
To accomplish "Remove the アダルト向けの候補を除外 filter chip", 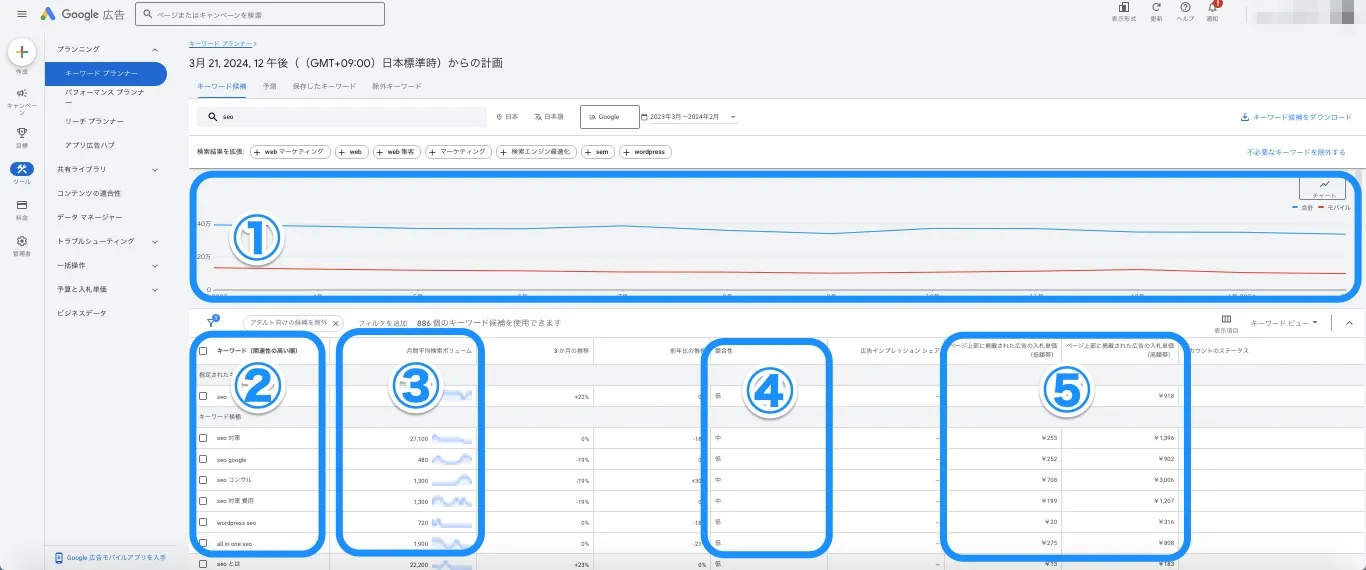I will click(x=335, y=323).
